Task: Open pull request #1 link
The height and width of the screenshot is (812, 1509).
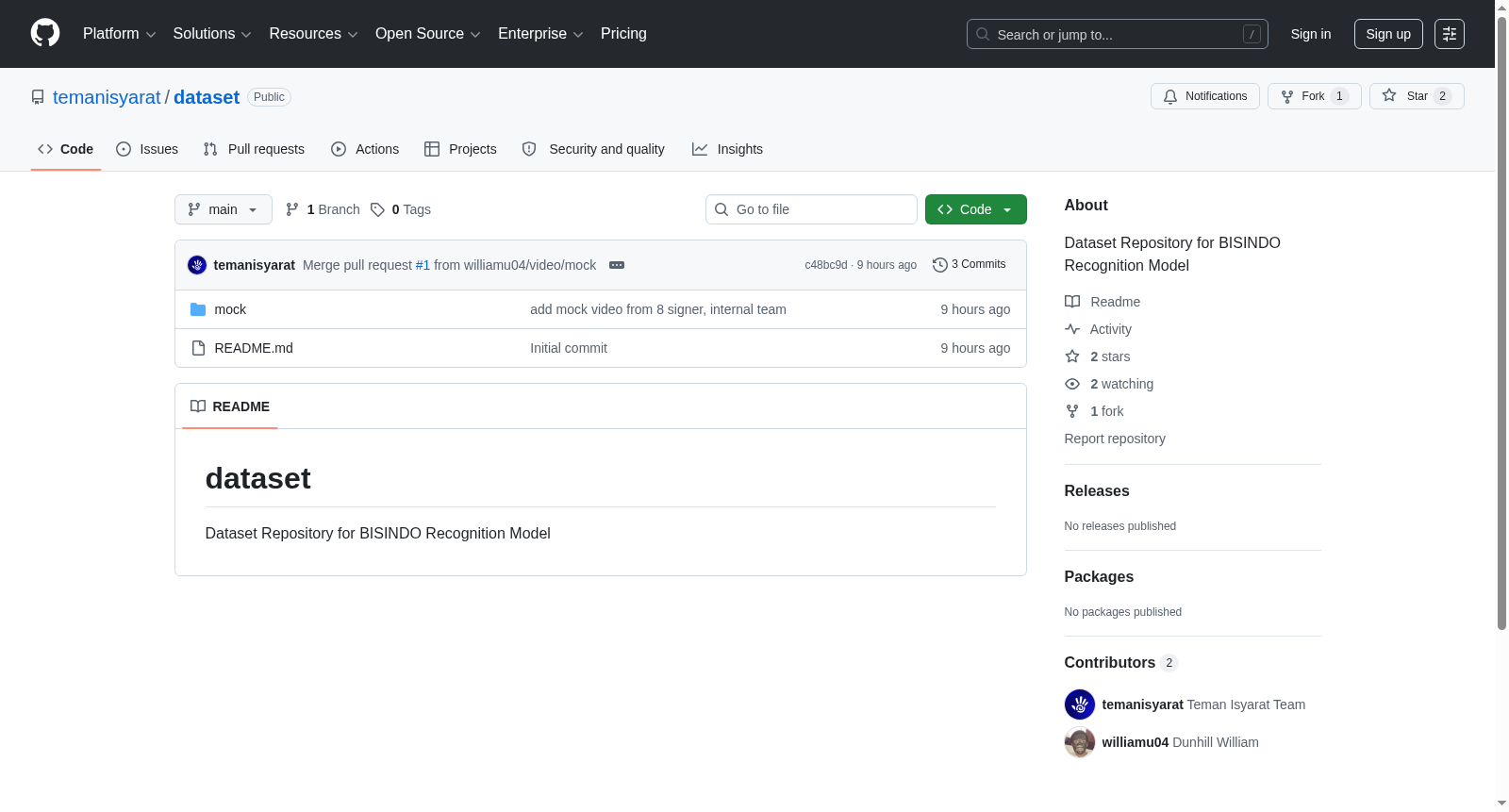Action: point(423,265)
